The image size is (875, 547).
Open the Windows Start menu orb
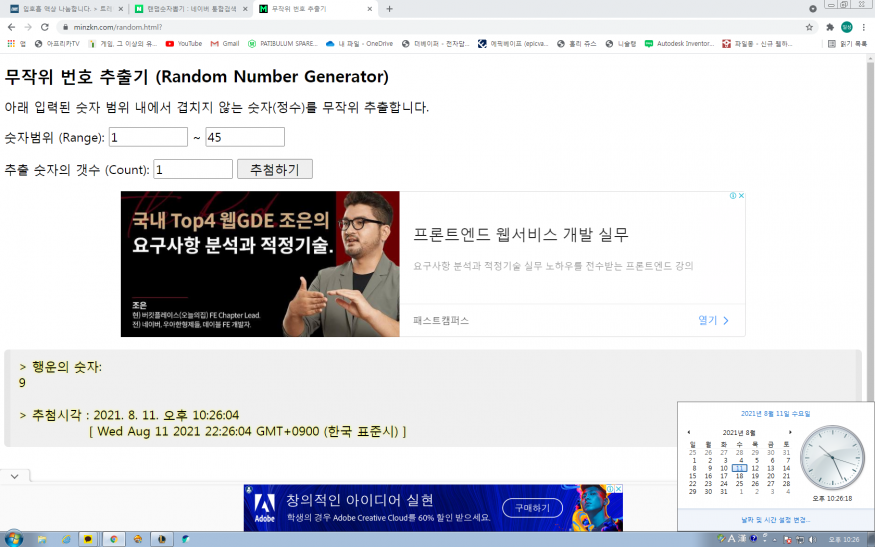[13, 539]
